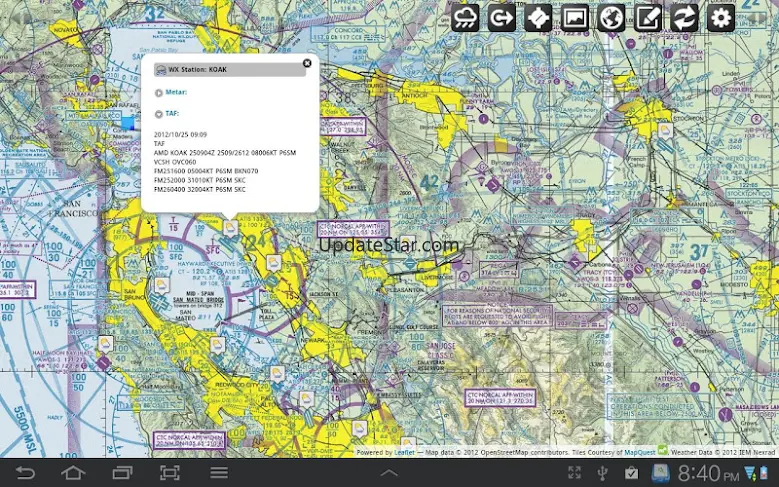Open the Leaflet attribution link
This screenshot has width=779, height=487.
pyautogui.click(x=403, y=453)
